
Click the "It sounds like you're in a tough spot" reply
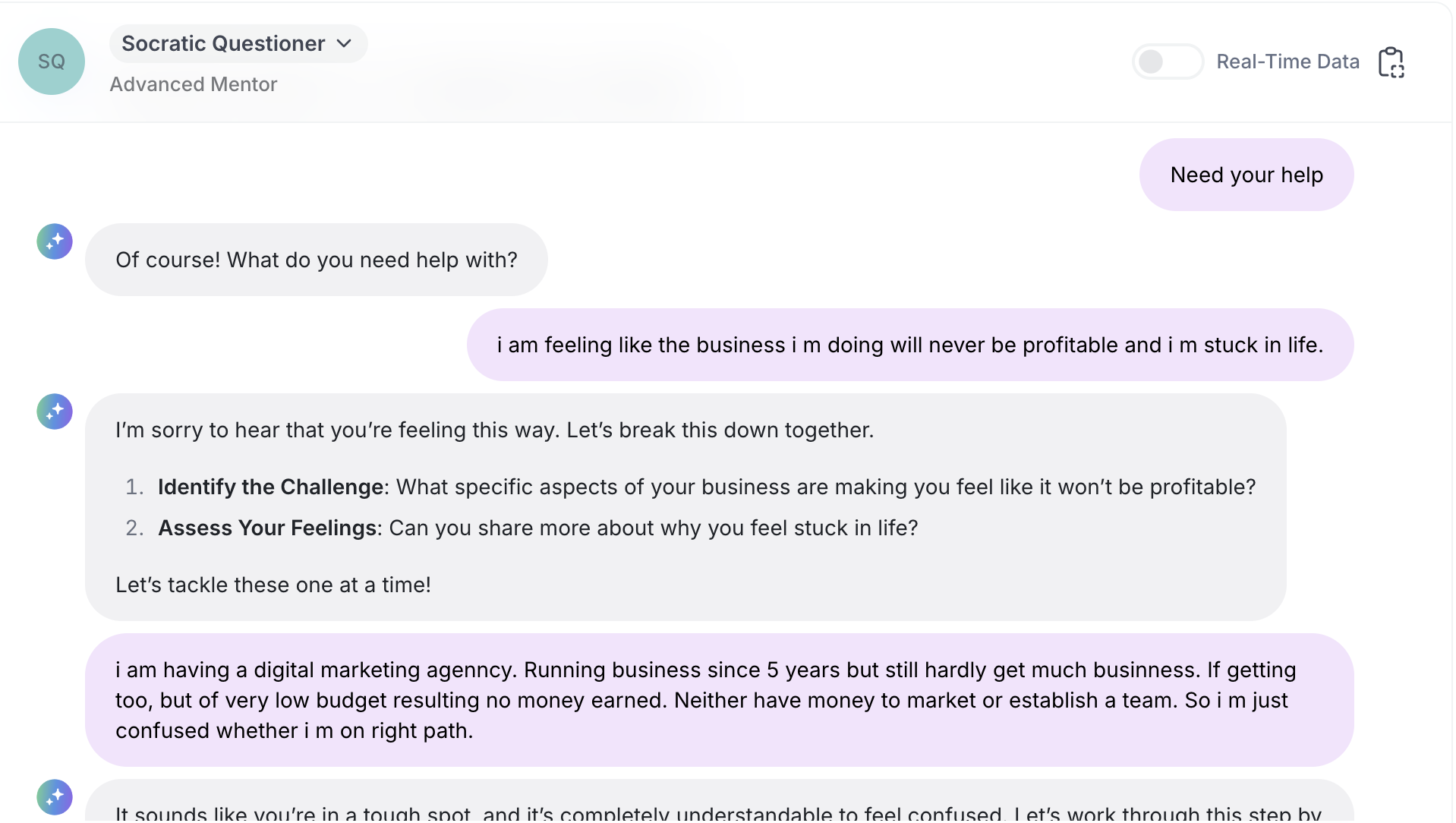718,812
